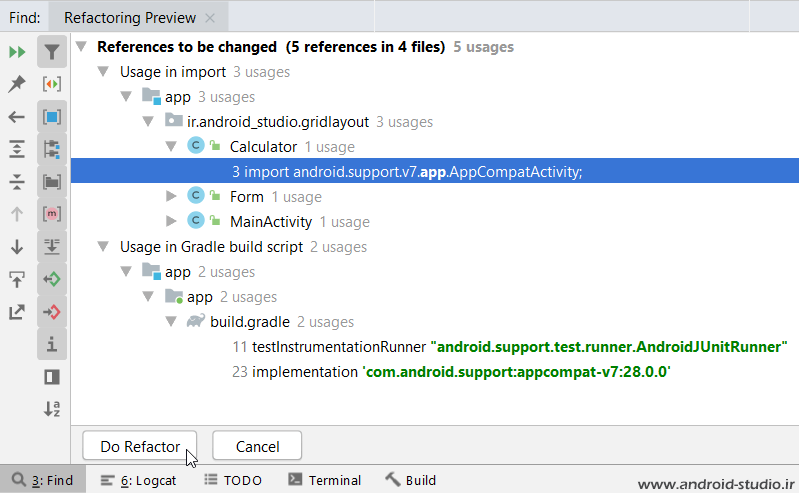Open the Terminal tool window
Viewport: 799px width, 493px height.
click(325, 480)
